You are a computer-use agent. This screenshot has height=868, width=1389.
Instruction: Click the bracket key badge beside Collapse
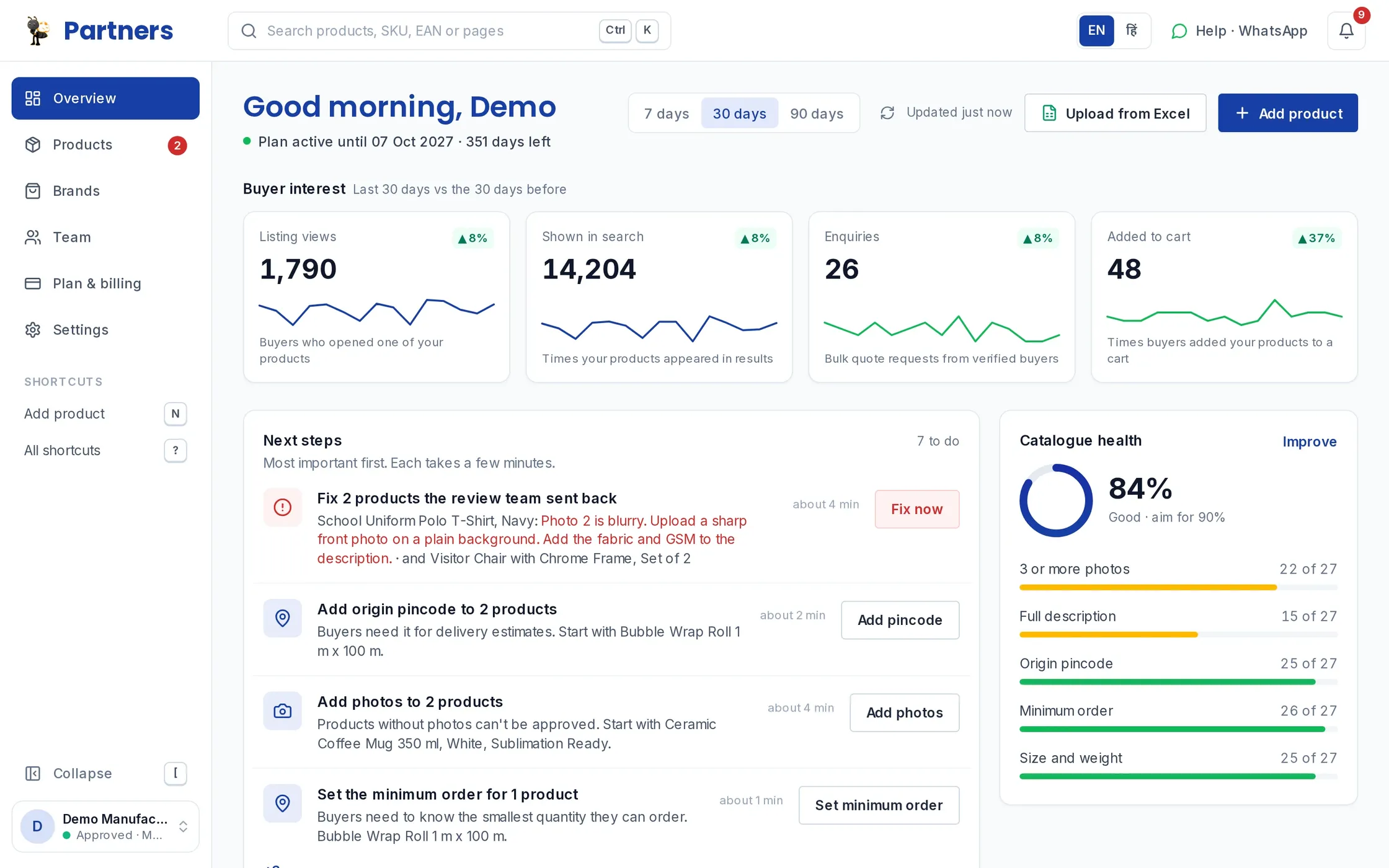tap(175, 773)
